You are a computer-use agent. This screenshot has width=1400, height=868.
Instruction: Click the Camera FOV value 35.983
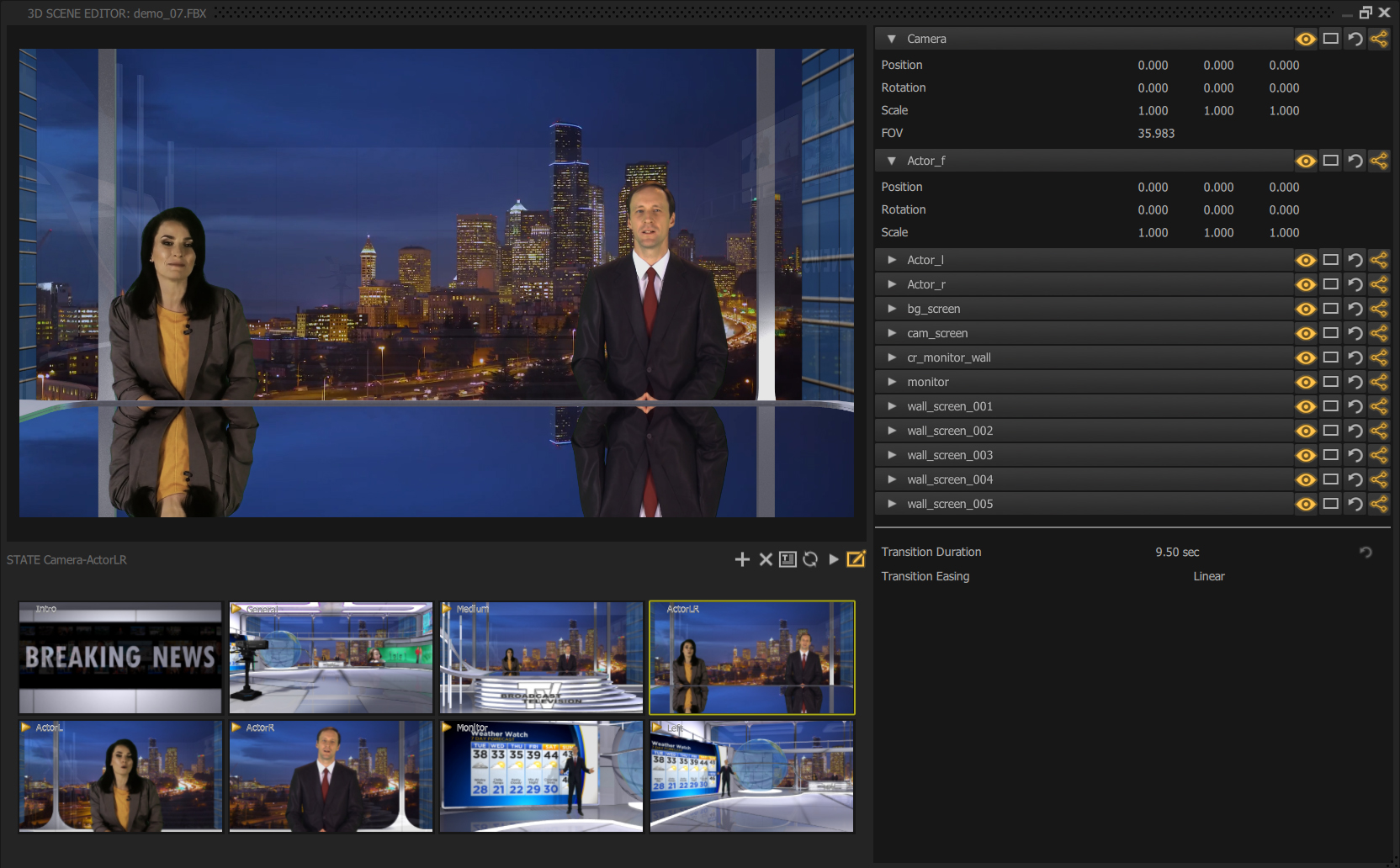tap(1156, 133)
